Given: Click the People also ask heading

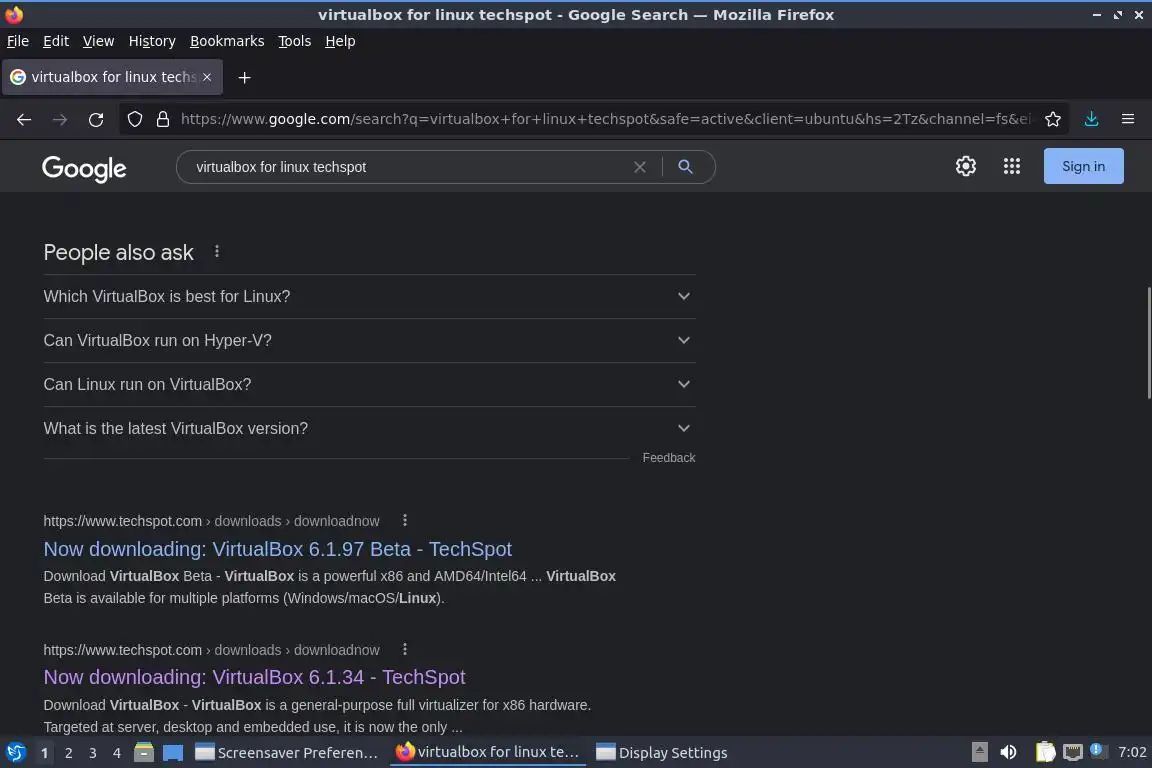Looking at the screenshot, I should [x=118, y=252].
